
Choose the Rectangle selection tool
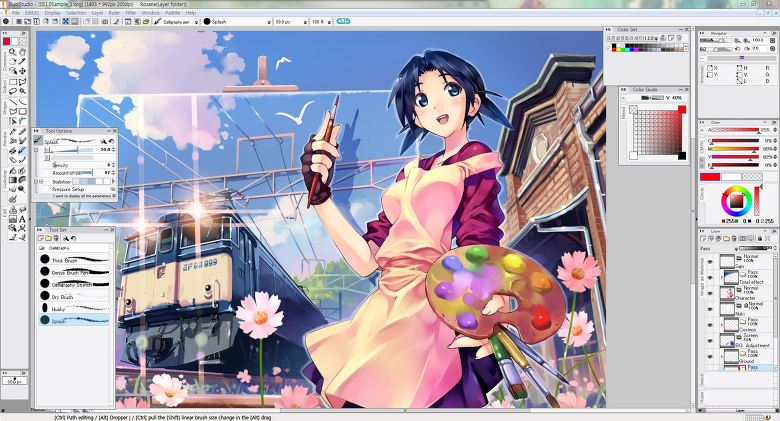(13, 82)
